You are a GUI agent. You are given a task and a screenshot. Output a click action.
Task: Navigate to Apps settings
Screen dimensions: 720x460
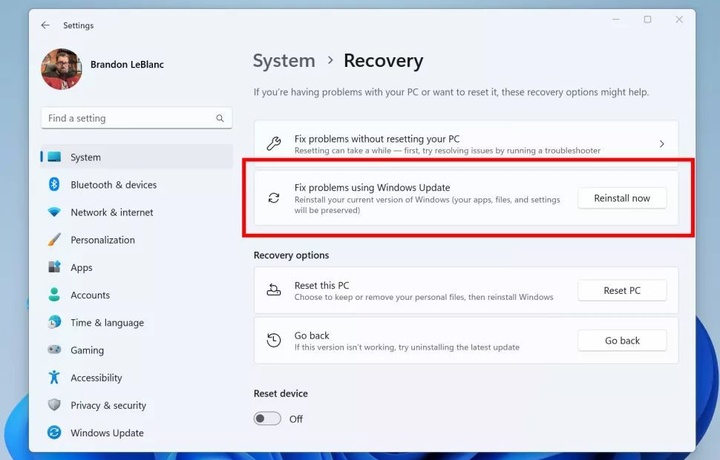click(136, 267)
